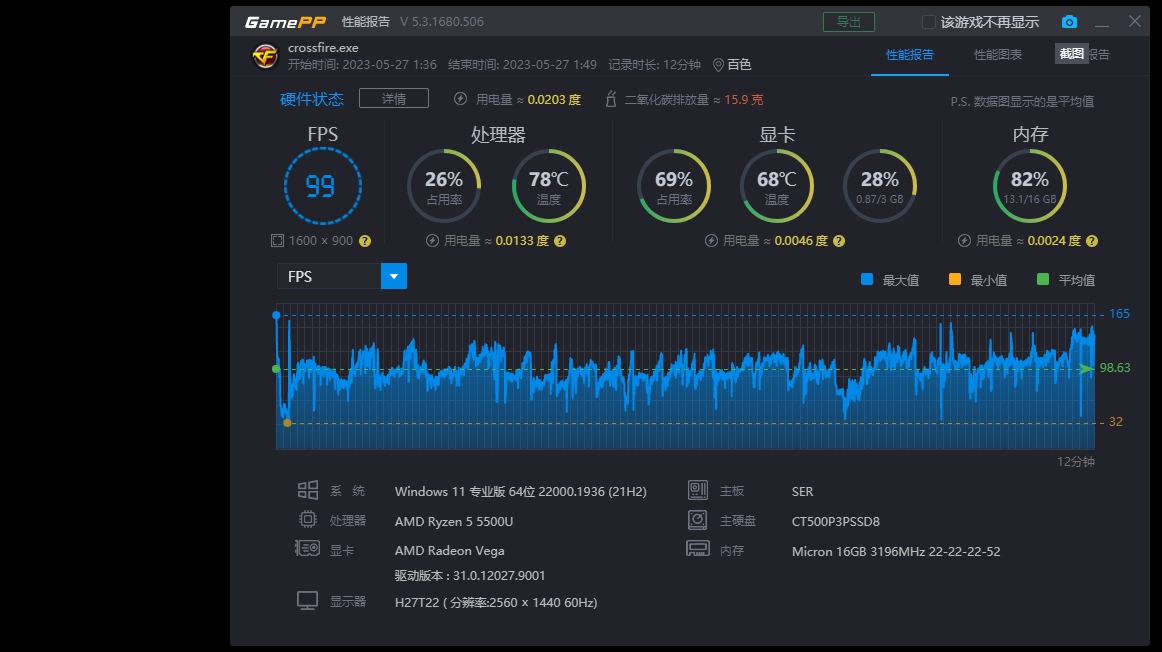Click the graphics card icon beside AMD Radeon Vega

309,549
